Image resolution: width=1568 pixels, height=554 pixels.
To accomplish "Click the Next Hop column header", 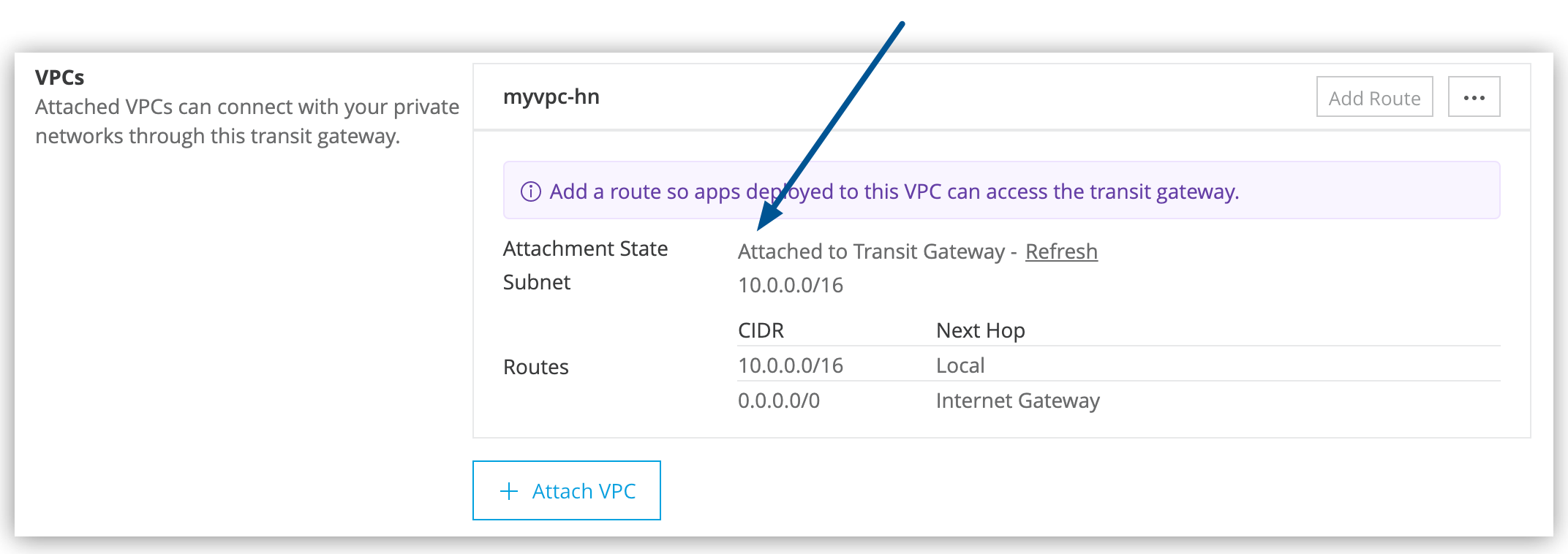I will (x=980, y=330).
